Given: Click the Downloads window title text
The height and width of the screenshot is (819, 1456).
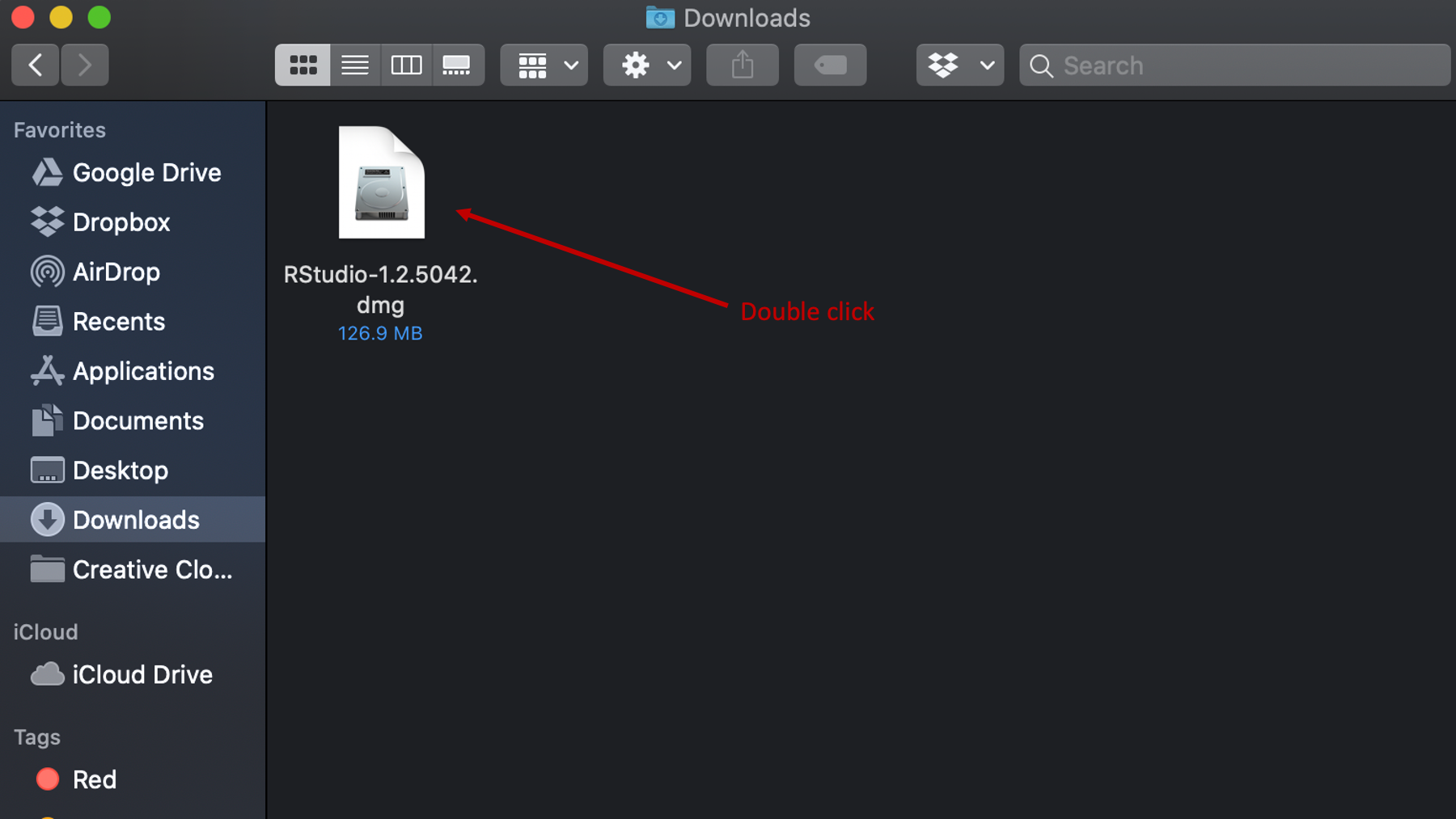Looking at the screenshot, I should (747, 18).
